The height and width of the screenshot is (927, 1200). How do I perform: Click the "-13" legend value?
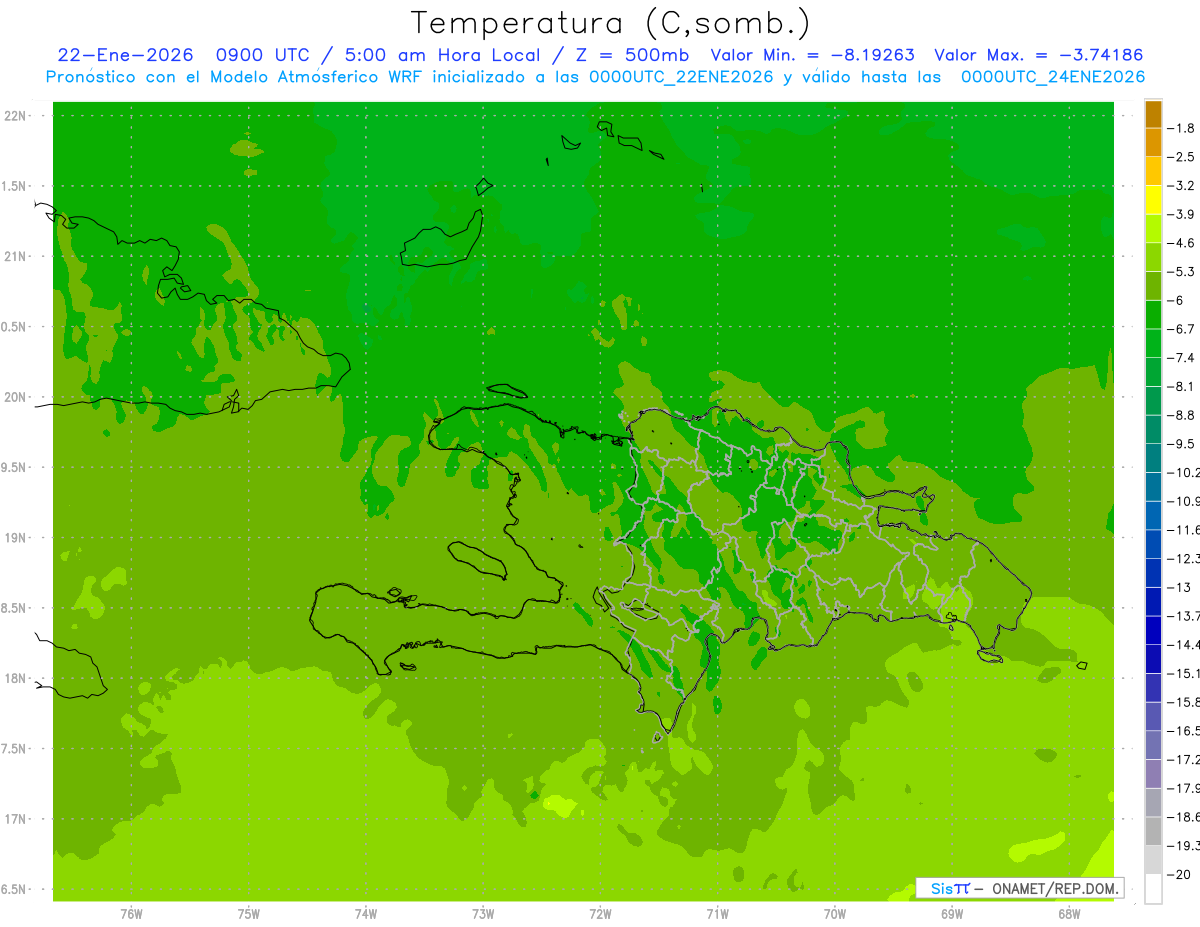pos(1180,587)
